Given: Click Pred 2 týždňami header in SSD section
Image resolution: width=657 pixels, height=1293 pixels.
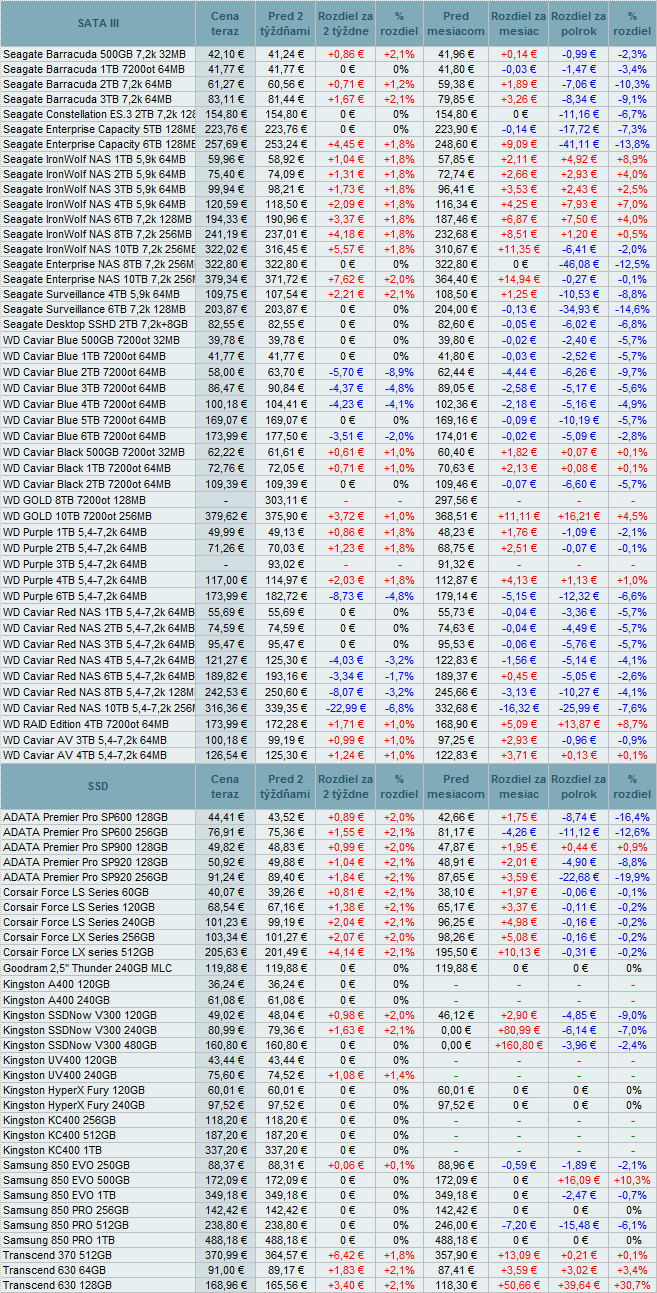Looking at the screenshot, I should [287, 786].
